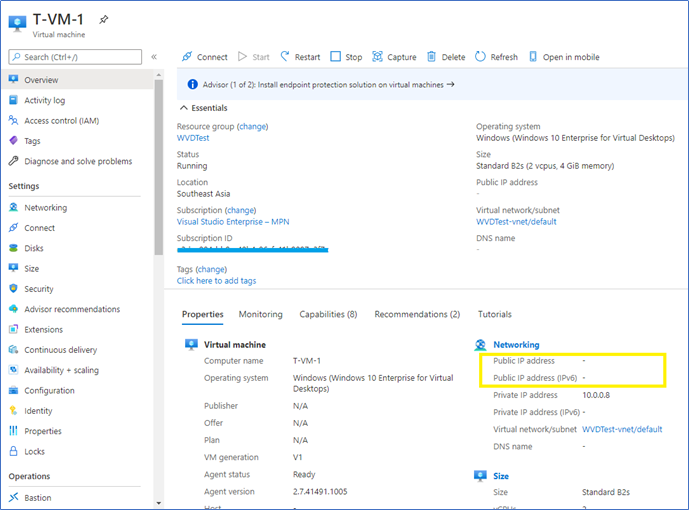Click change next to Subscription

(x=240, y=210)
